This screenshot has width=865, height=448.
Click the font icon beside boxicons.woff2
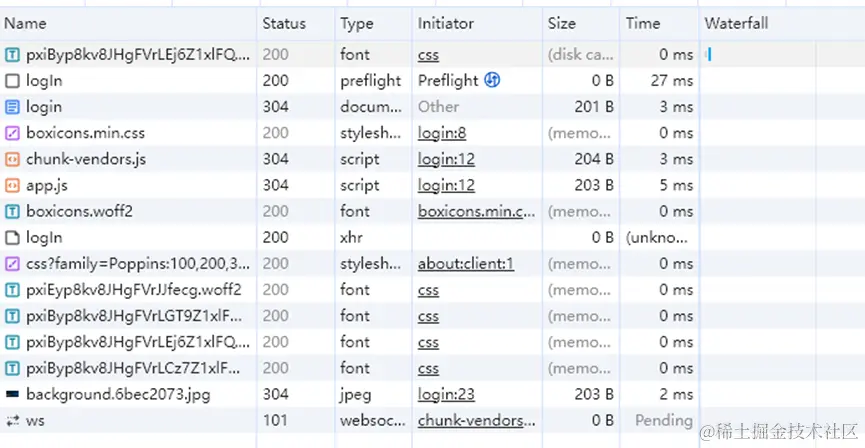coord(12,211)
